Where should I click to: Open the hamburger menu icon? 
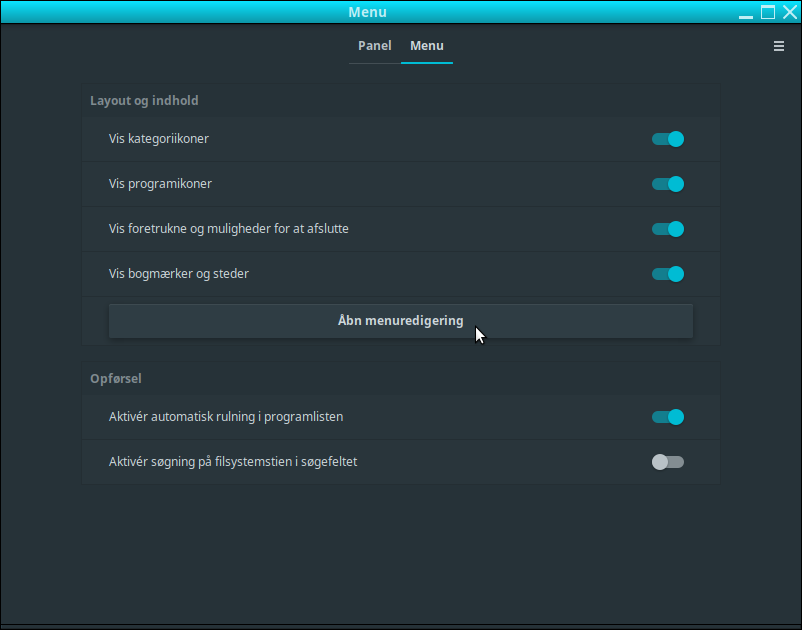pos(778,46)
